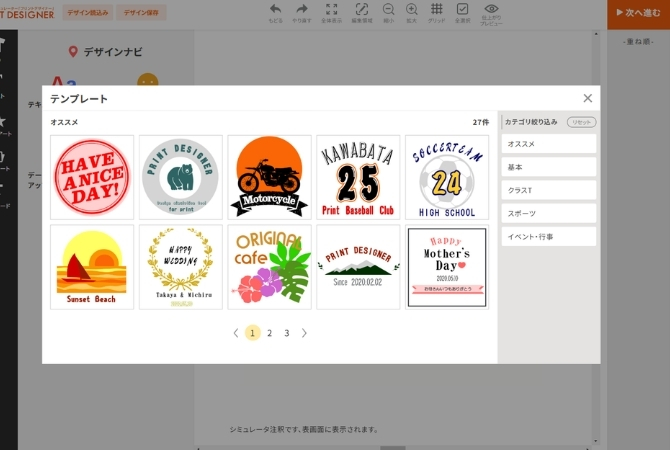Viewport: 670px width, 450px height.
Task: Click the select-all checkbox icon
Action: pyautogui.click(x=462, y=9)
